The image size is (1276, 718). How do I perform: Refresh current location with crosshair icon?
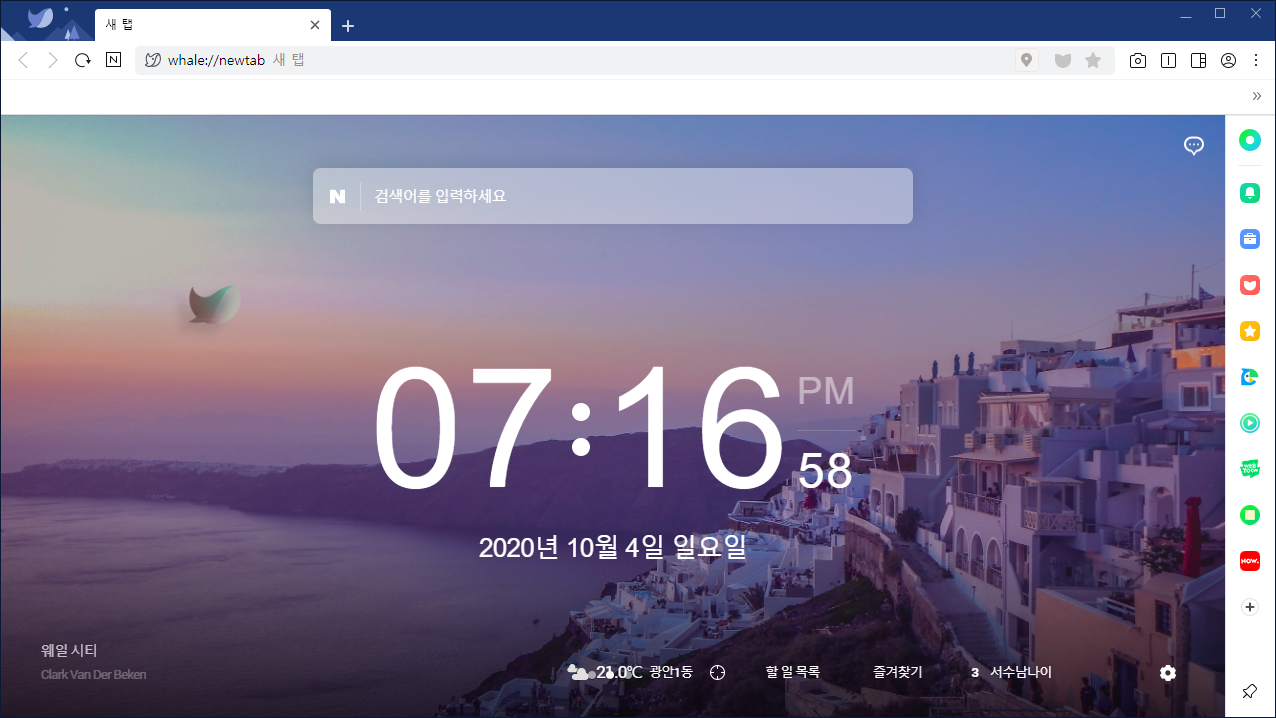click(717, 673)
